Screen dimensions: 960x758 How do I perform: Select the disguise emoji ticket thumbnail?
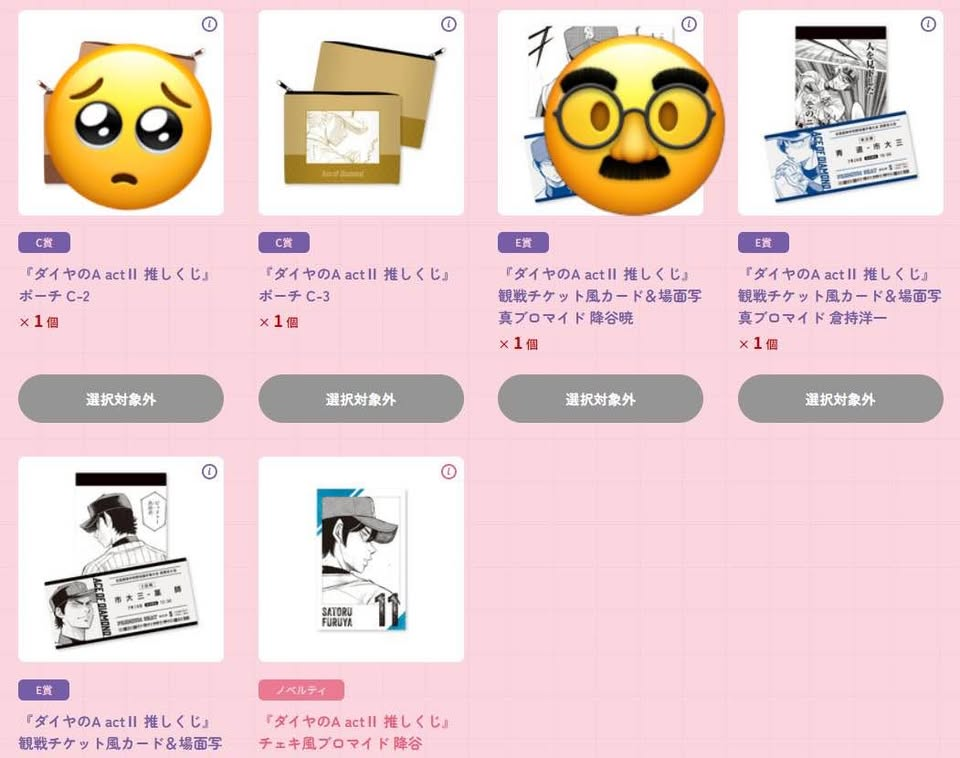601,113
